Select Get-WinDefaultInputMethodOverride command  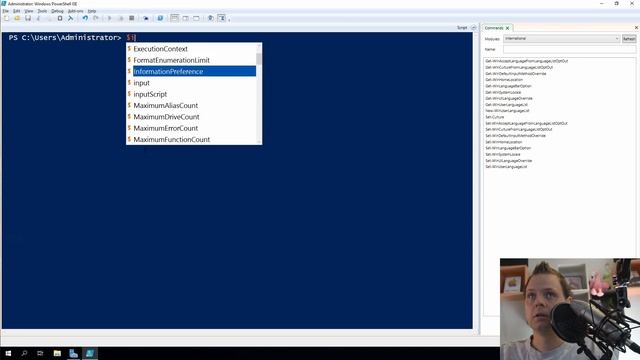[x=516, y=73]
